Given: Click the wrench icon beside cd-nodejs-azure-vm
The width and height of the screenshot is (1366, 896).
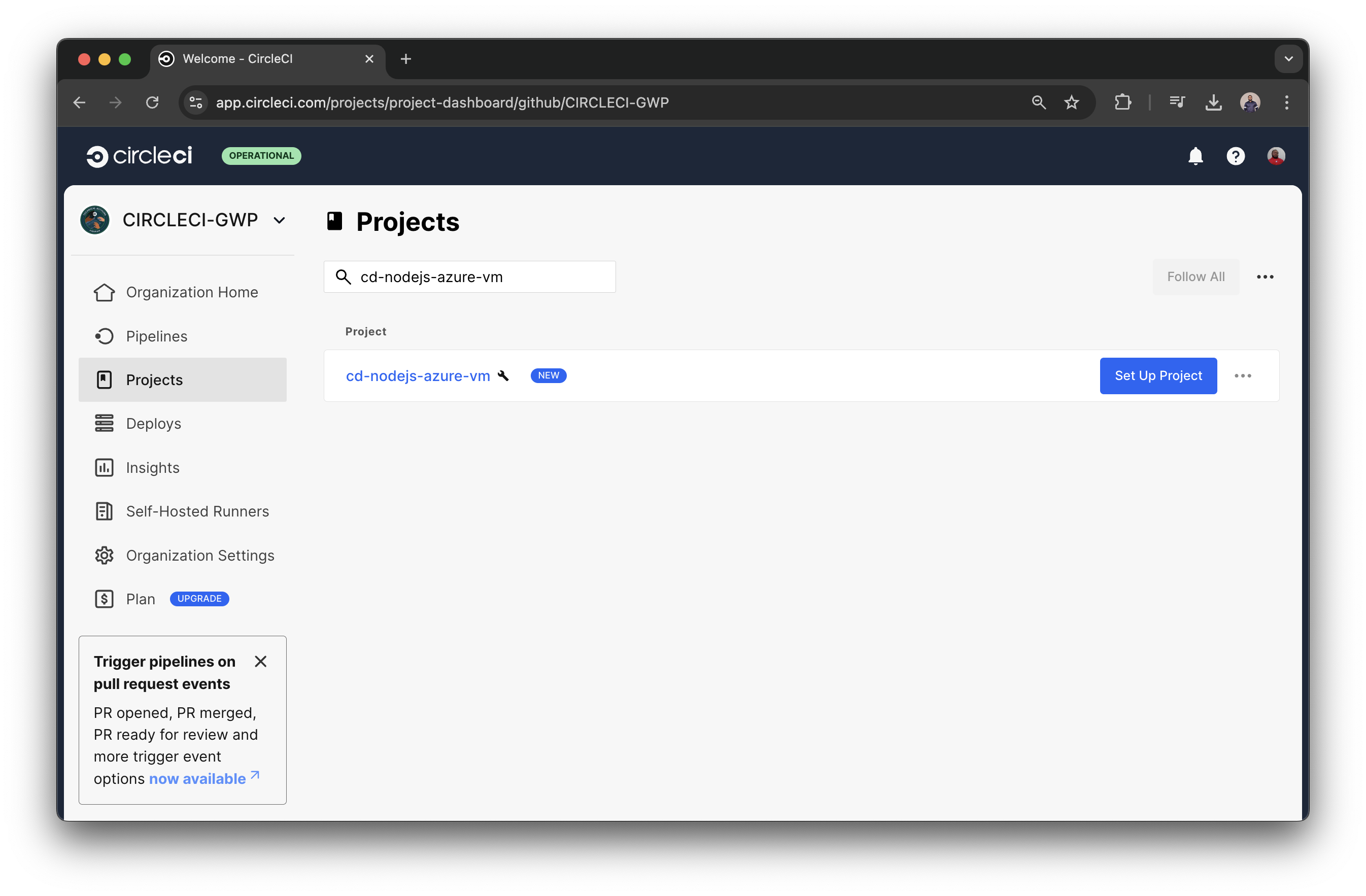Looking at the screenshot, I should click(x=503, y=375).
